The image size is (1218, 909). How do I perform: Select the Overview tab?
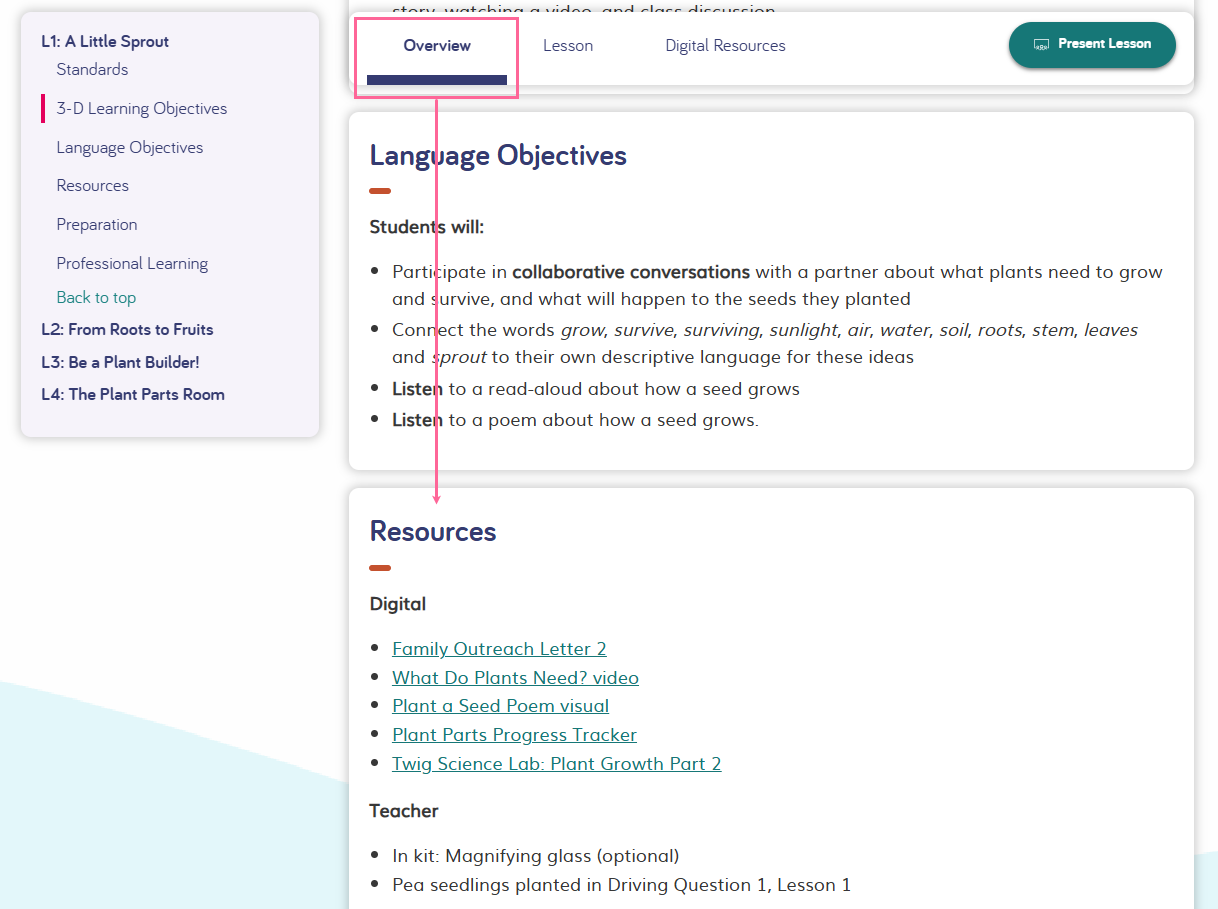[x=436, y=45]
